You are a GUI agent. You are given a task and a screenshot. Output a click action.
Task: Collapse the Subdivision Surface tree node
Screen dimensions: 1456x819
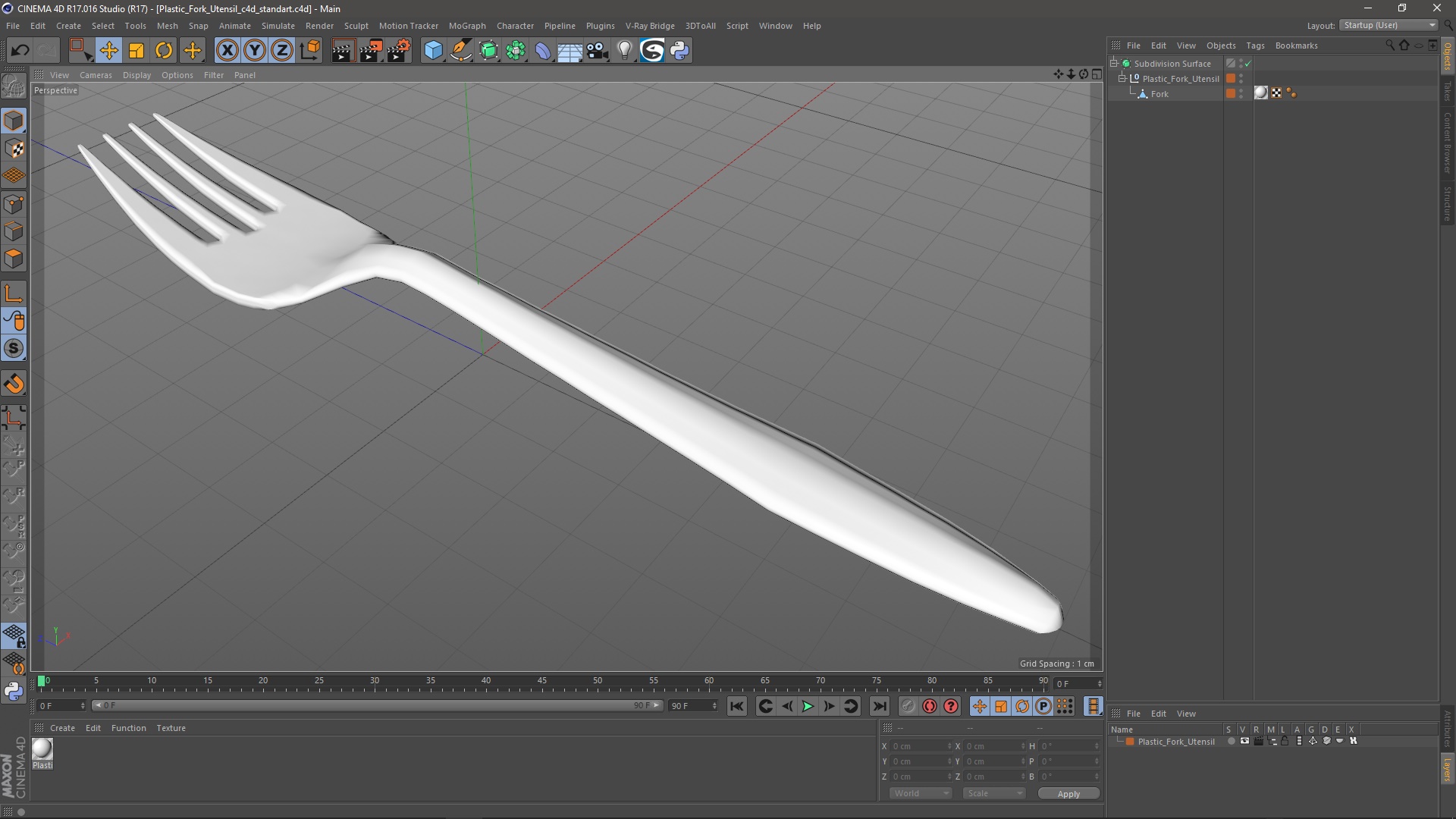[x=1114, y=63]
